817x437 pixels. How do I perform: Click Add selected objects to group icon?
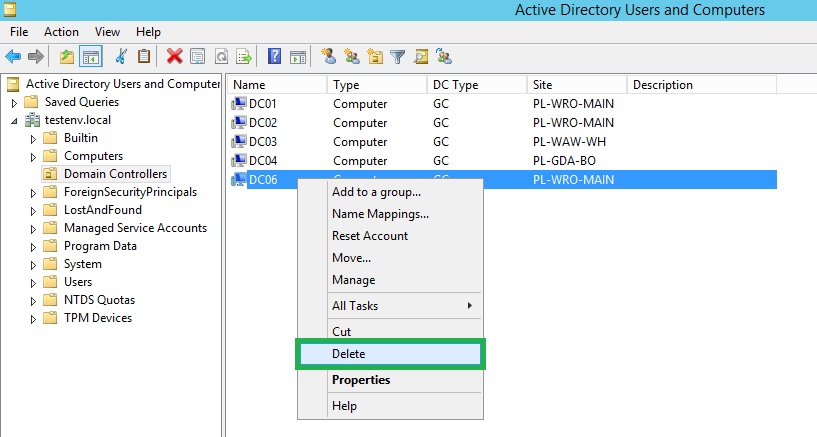click(444, 56)
